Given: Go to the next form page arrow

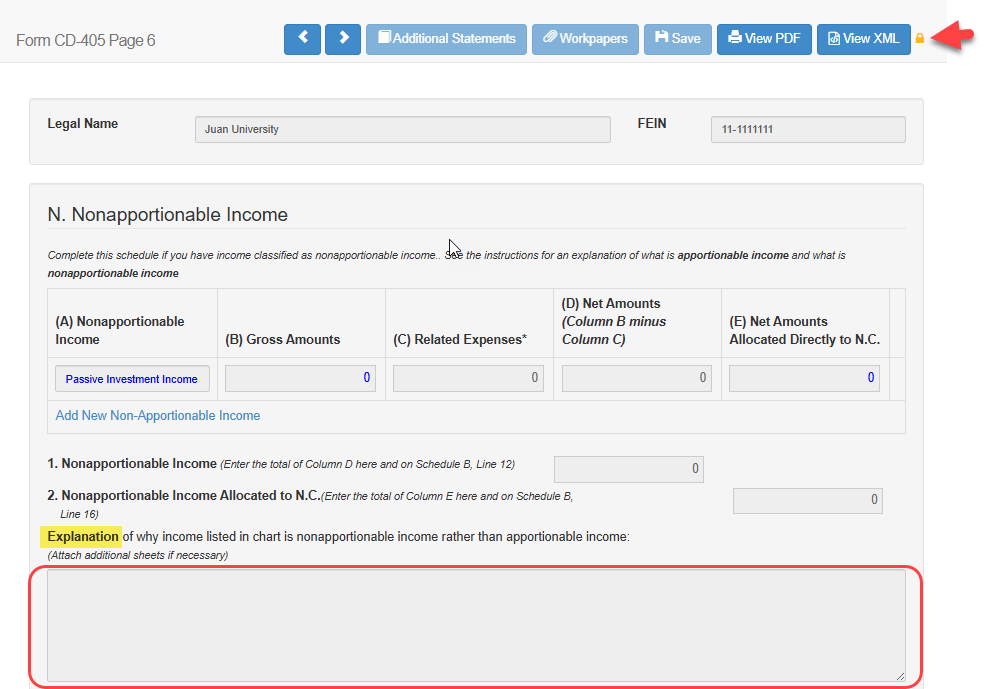Looking at the screenshot, I should tap(343, 39).
